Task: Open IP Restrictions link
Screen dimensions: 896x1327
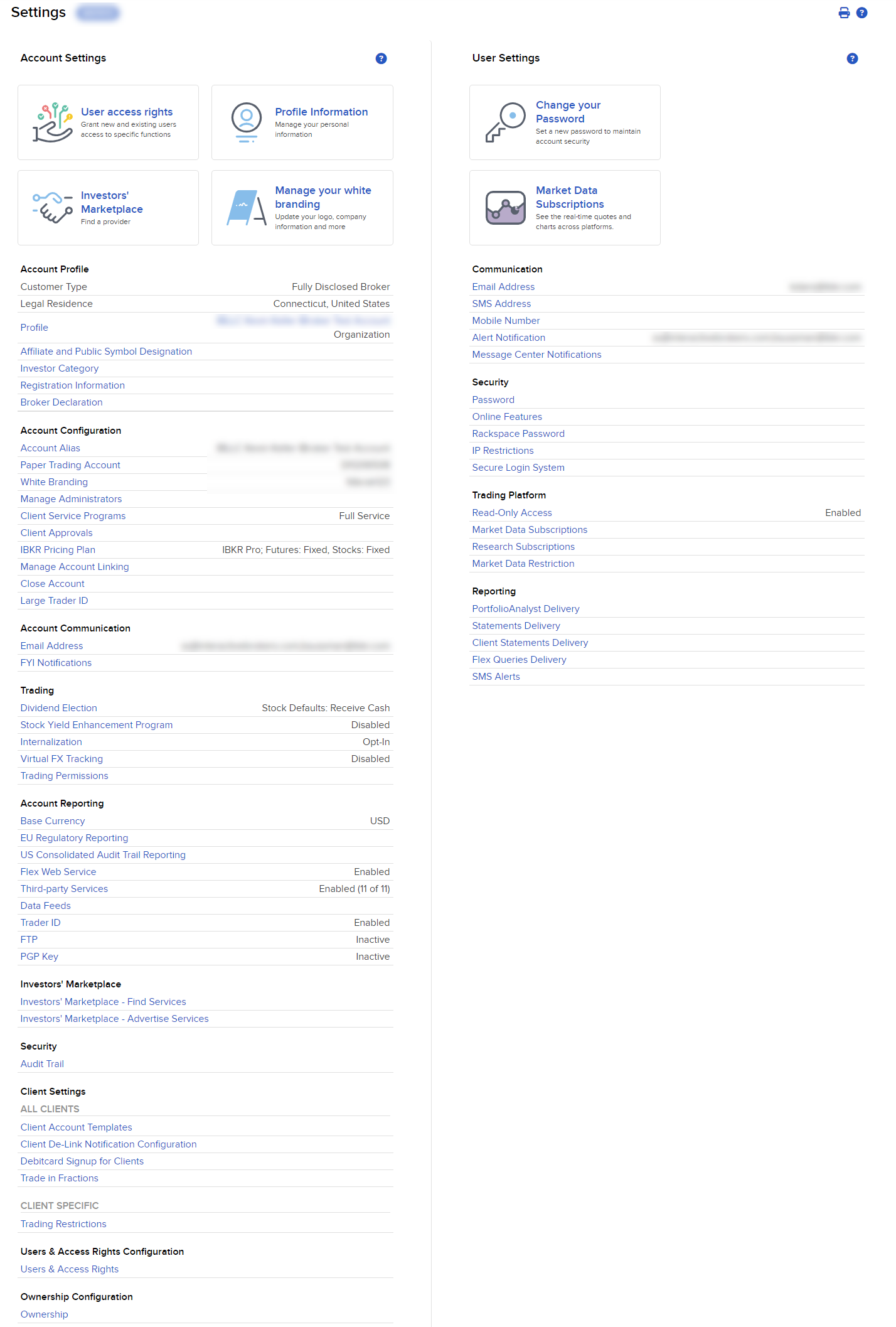Action: (x=503, y=451)
